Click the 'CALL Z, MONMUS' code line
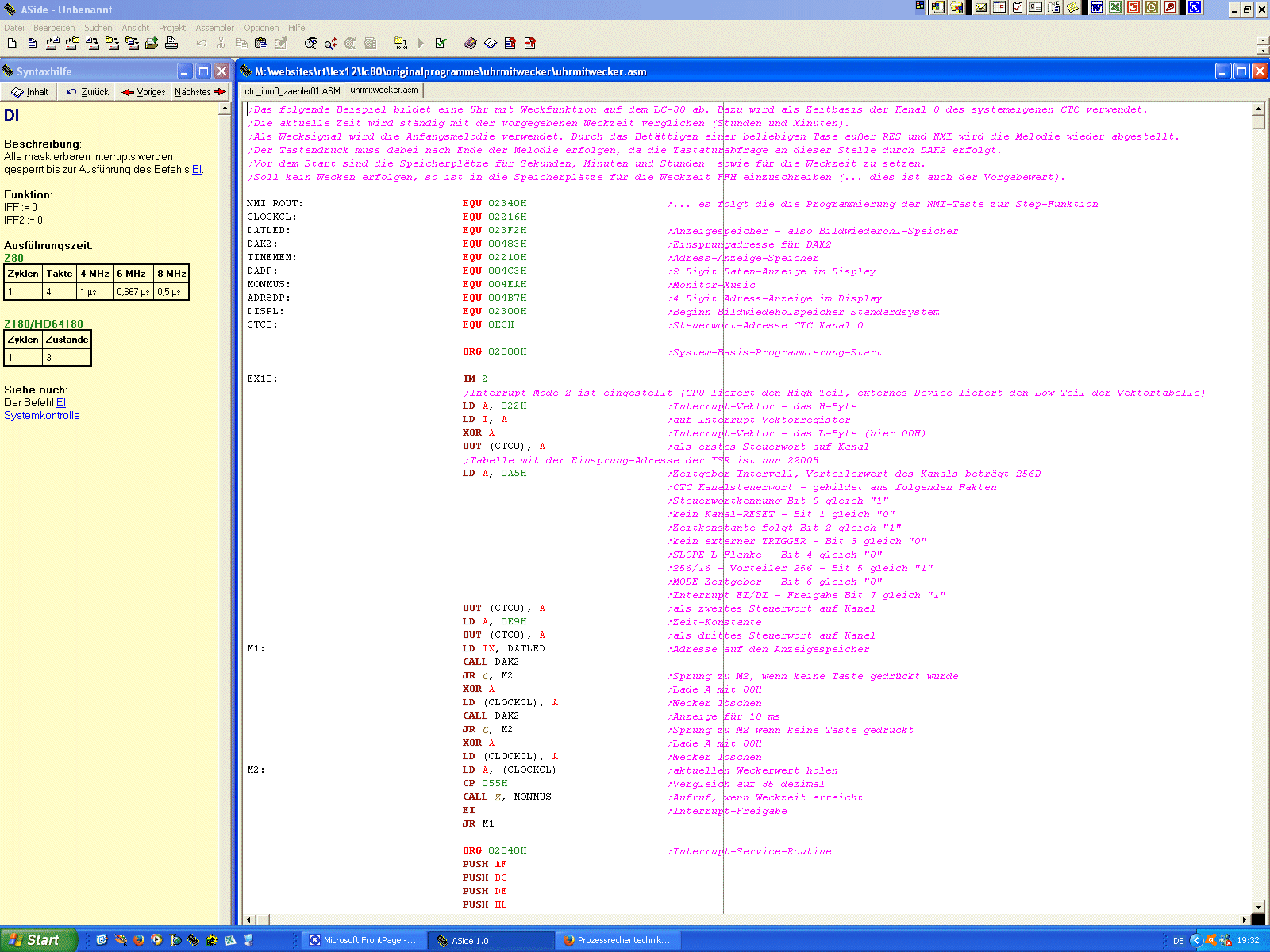 [x=507, y=797]
